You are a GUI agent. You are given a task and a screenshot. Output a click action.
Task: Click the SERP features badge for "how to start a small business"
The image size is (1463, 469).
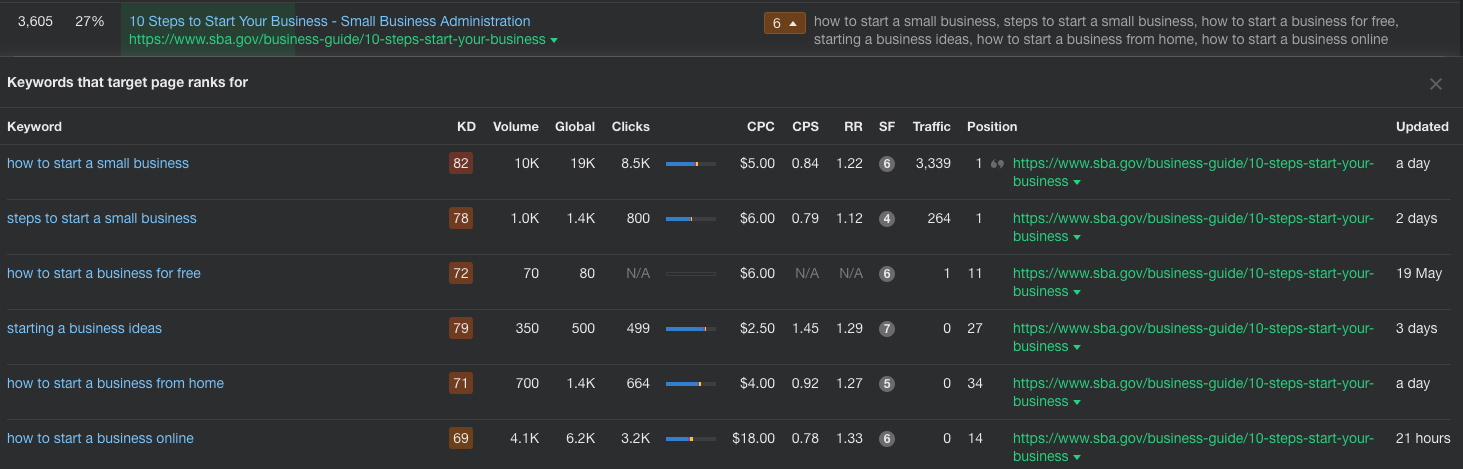[x=886, y=164]
